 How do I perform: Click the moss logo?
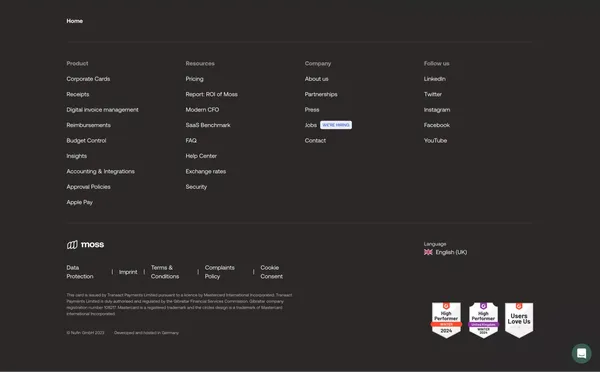pos(85,245)
